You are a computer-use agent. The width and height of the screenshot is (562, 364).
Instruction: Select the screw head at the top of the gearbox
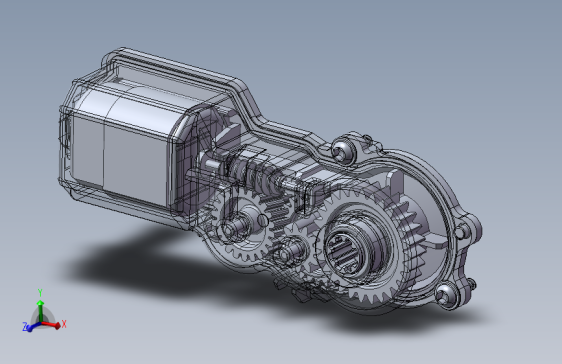coord(343,150)
